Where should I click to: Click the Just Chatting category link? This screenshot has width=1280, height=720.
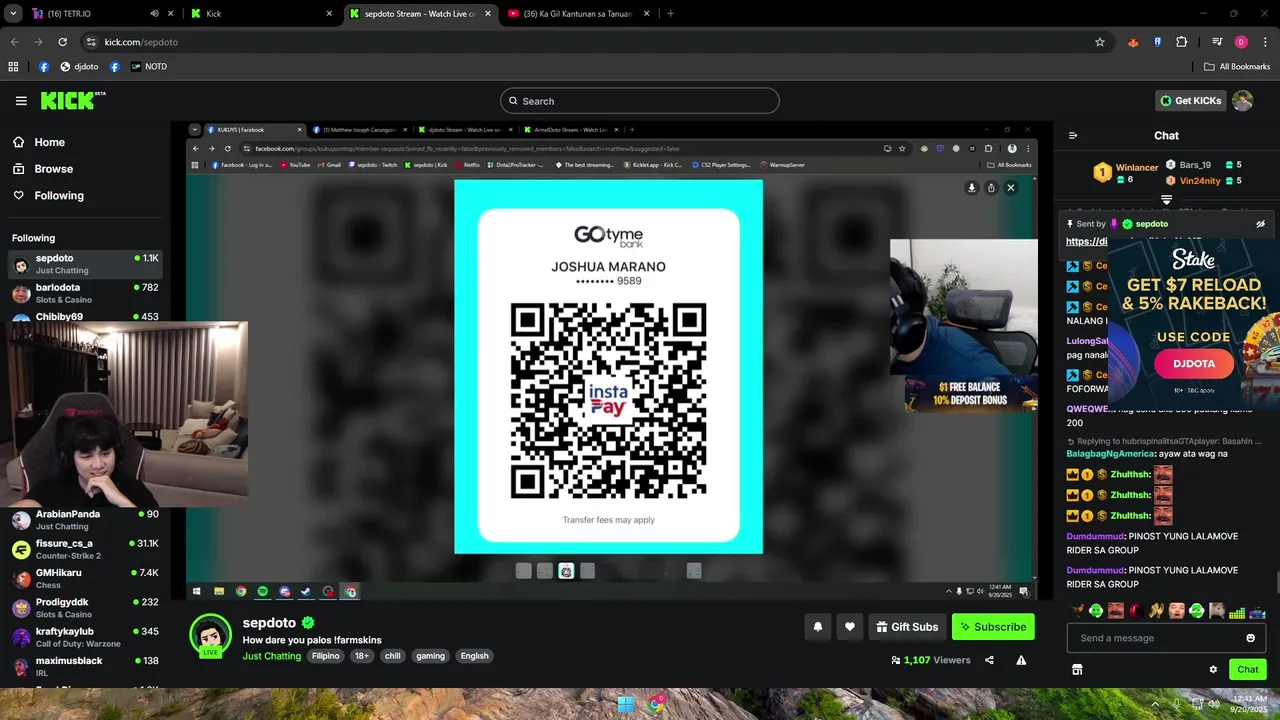272,656
